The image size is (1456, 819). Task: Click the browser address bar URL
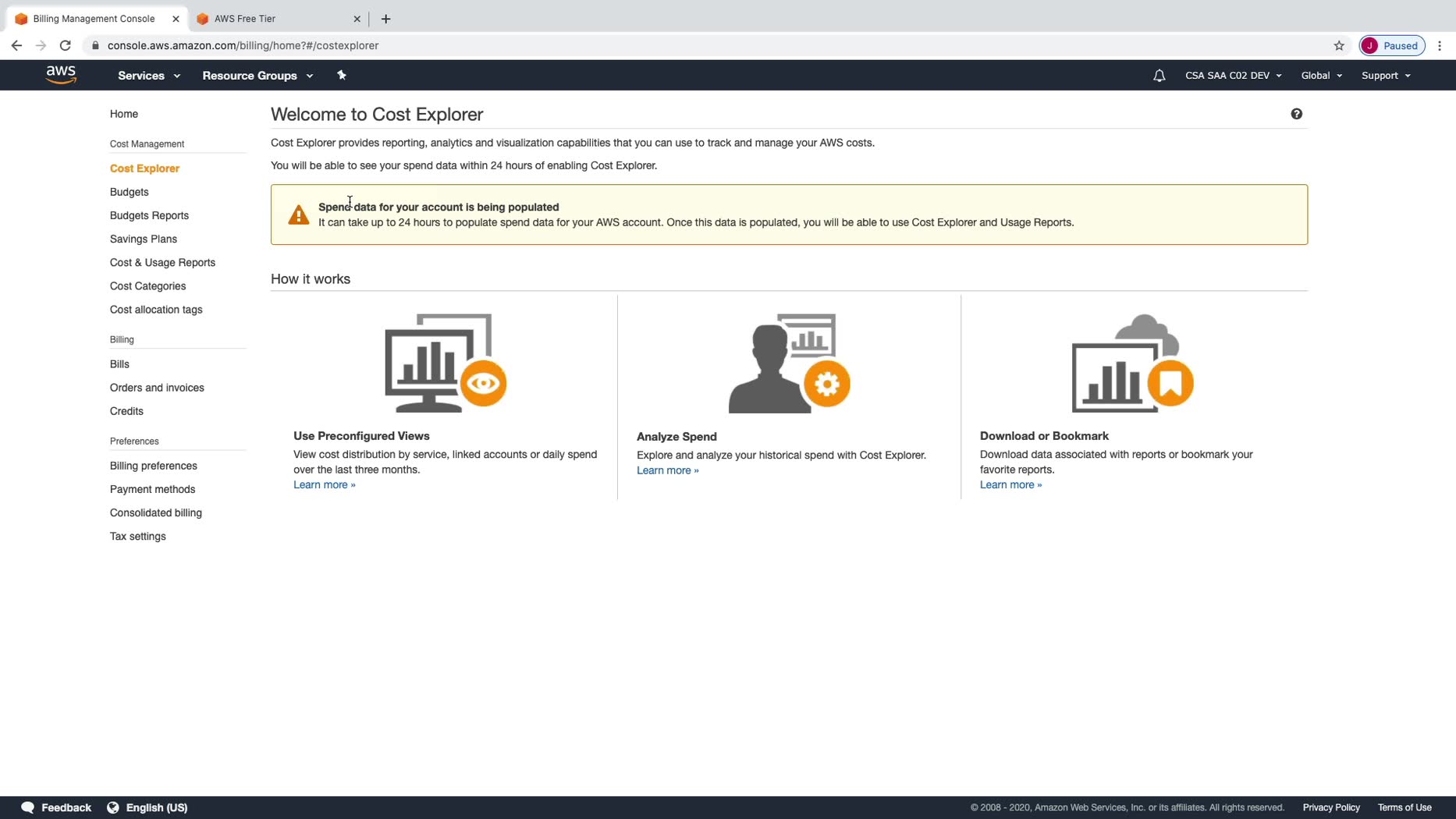tap(243, 45)
